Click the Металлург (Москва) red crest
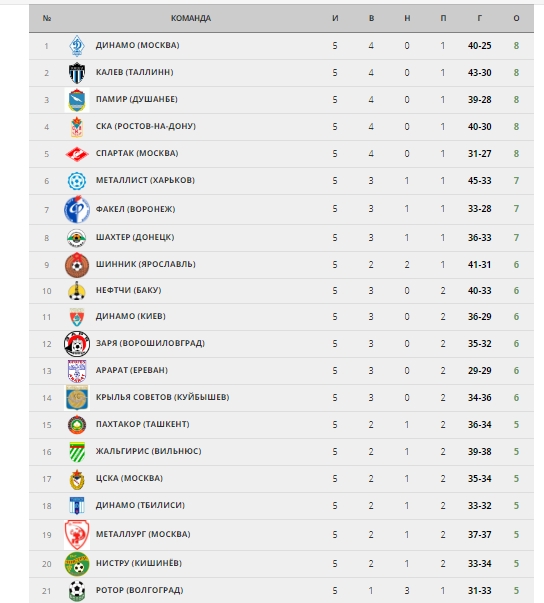Screen dimensions: 544x603 click(x=77, y=535)
